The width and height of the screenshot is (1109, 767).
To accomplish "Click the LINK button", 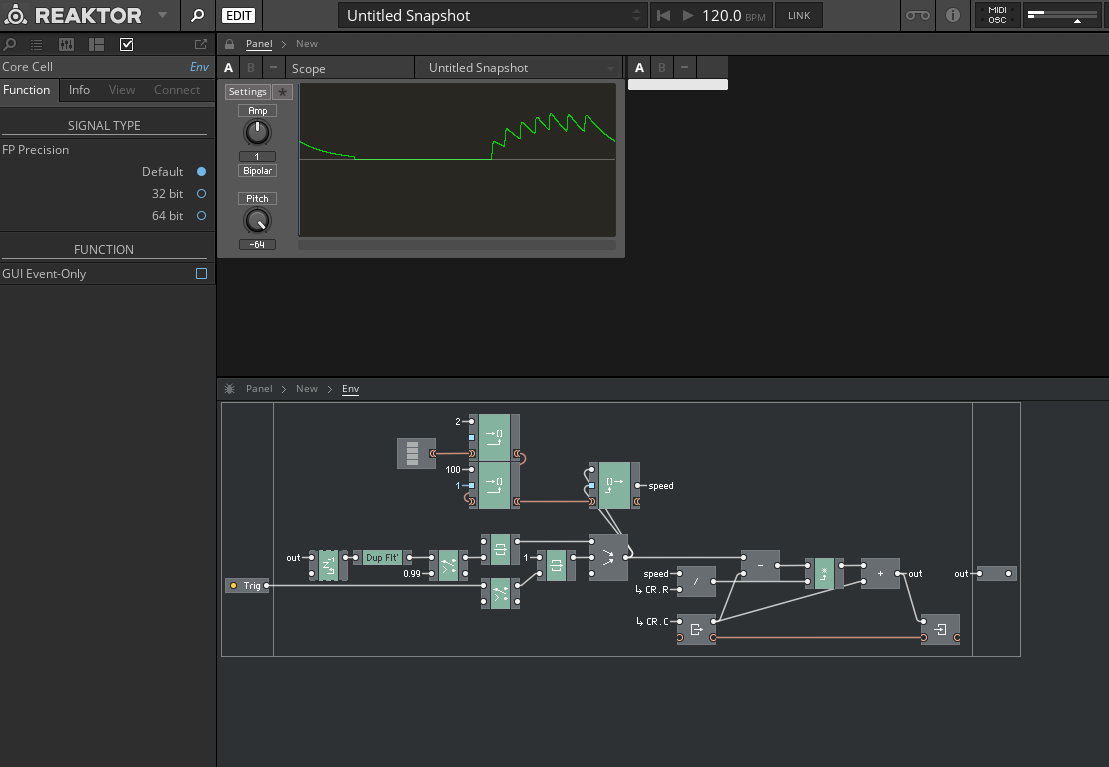I will click(799, 15).
